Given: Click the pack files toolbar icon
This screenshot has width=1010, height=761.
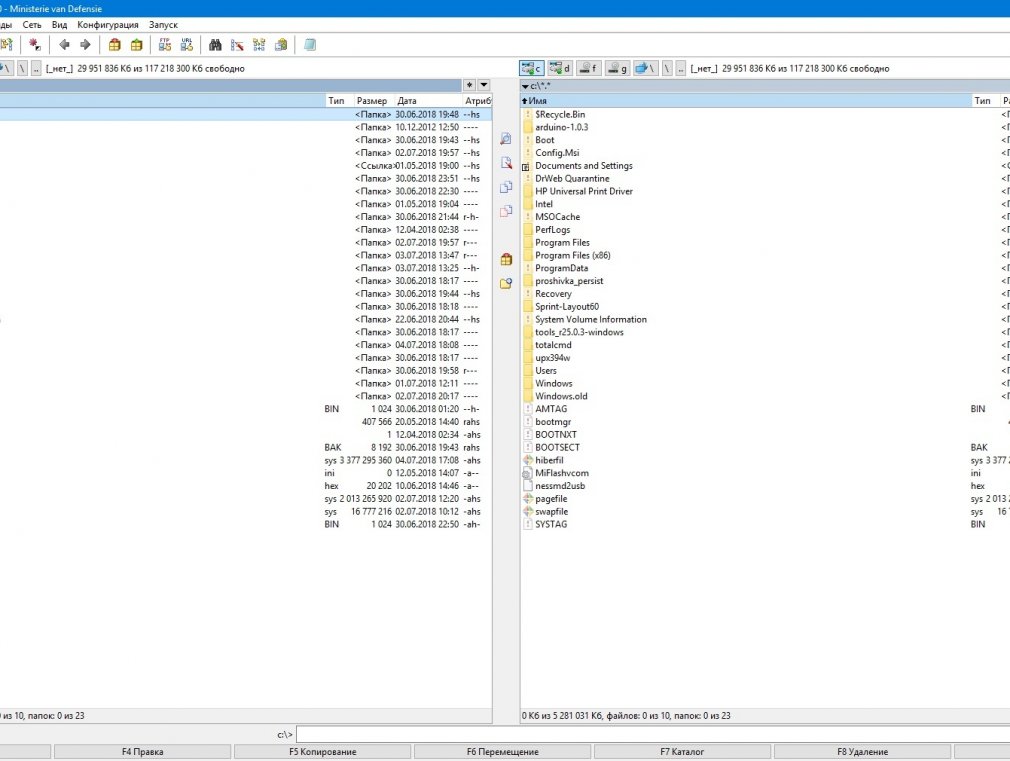Looking at the screenshot, I should coord(115,44).
